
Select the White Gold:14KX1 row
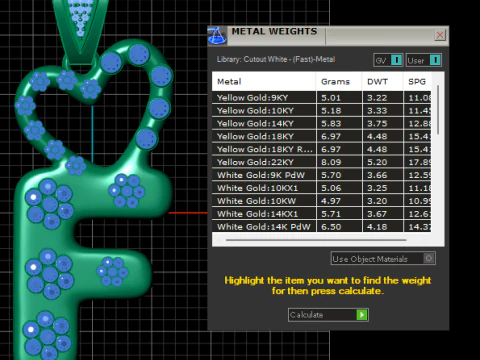point(321,214)
